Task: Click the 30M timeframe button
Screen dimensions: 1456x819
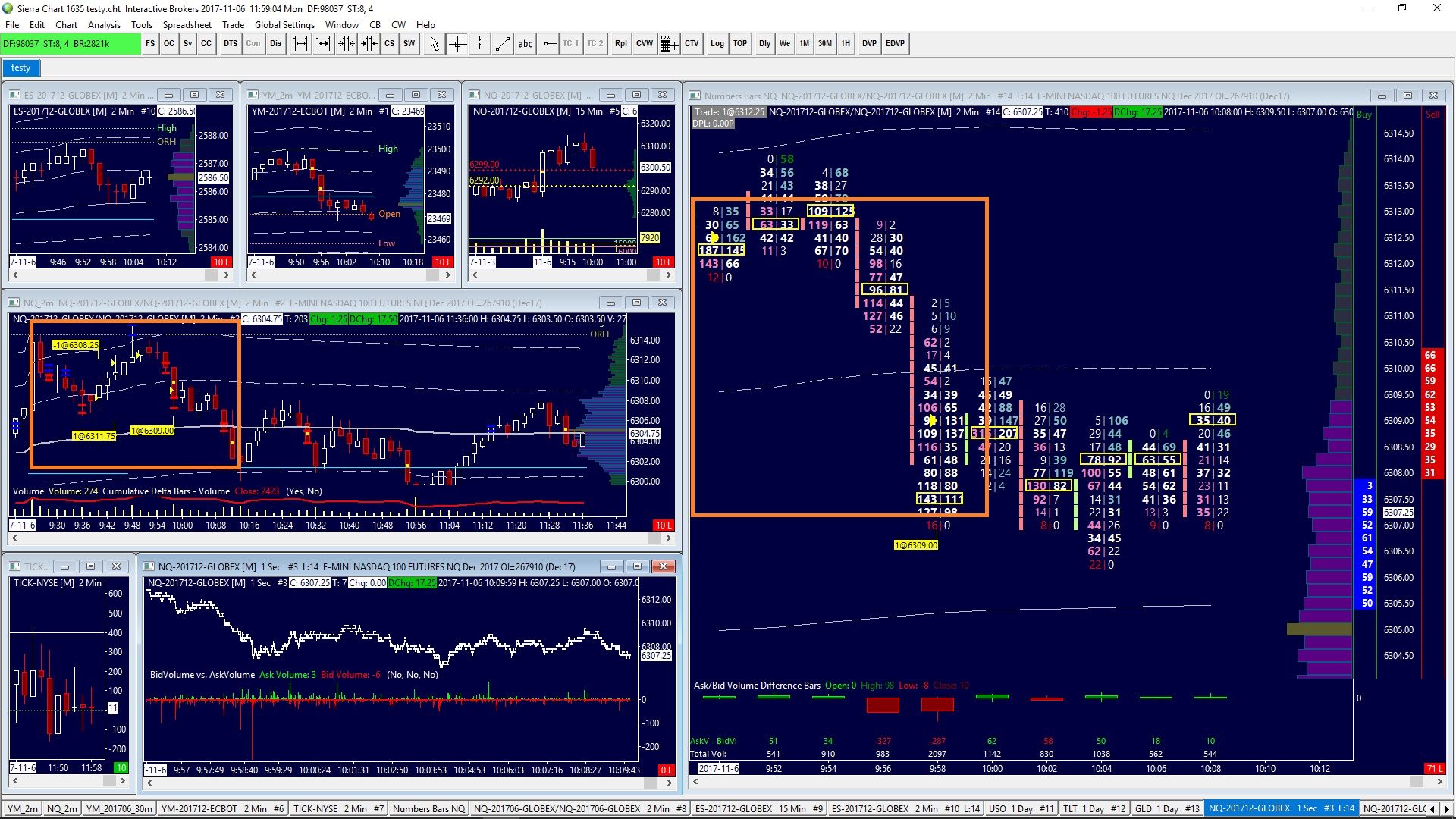Action: coord(824,44)
